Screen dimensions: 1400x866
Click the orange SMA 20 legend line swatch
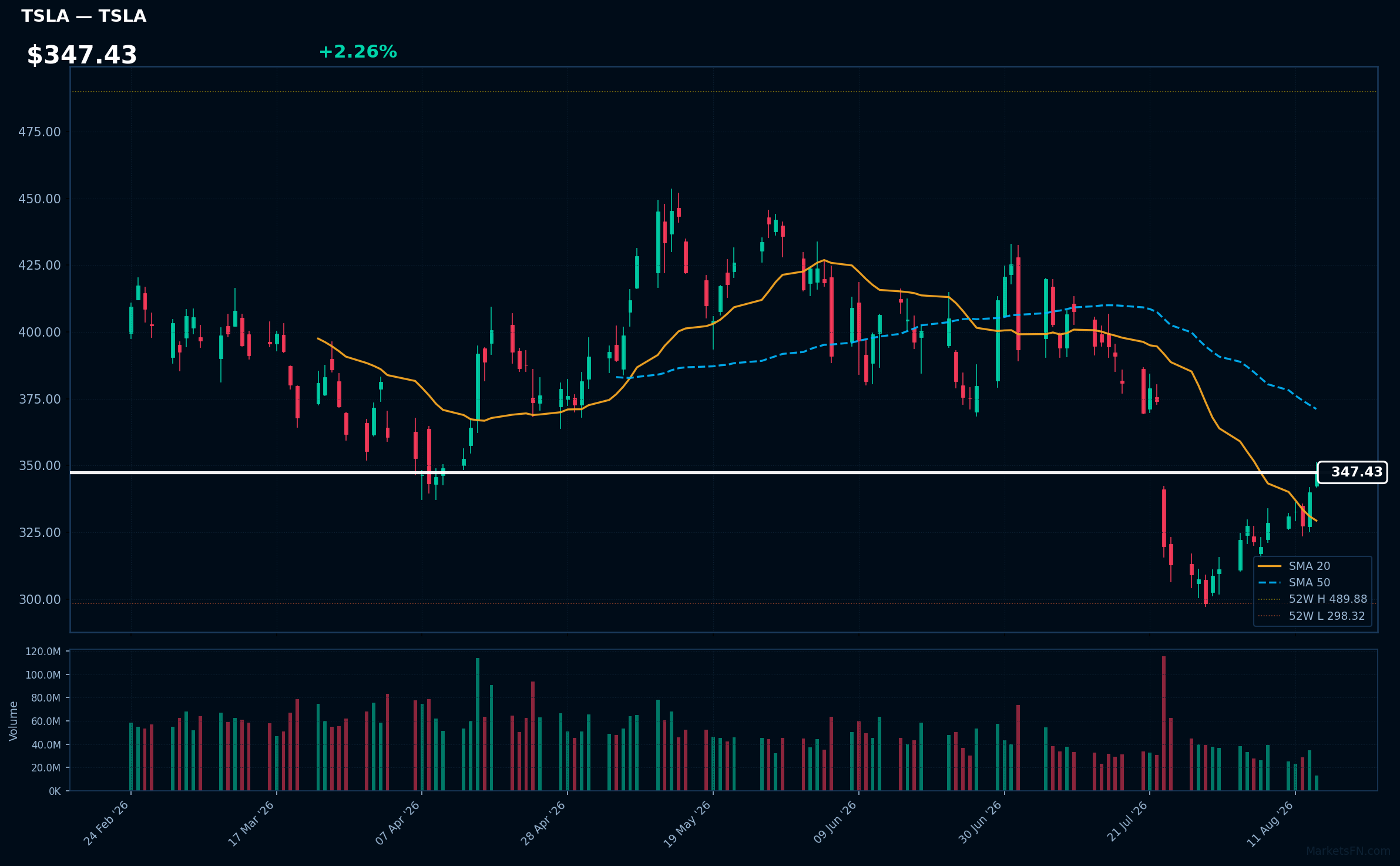(1270, 566)
